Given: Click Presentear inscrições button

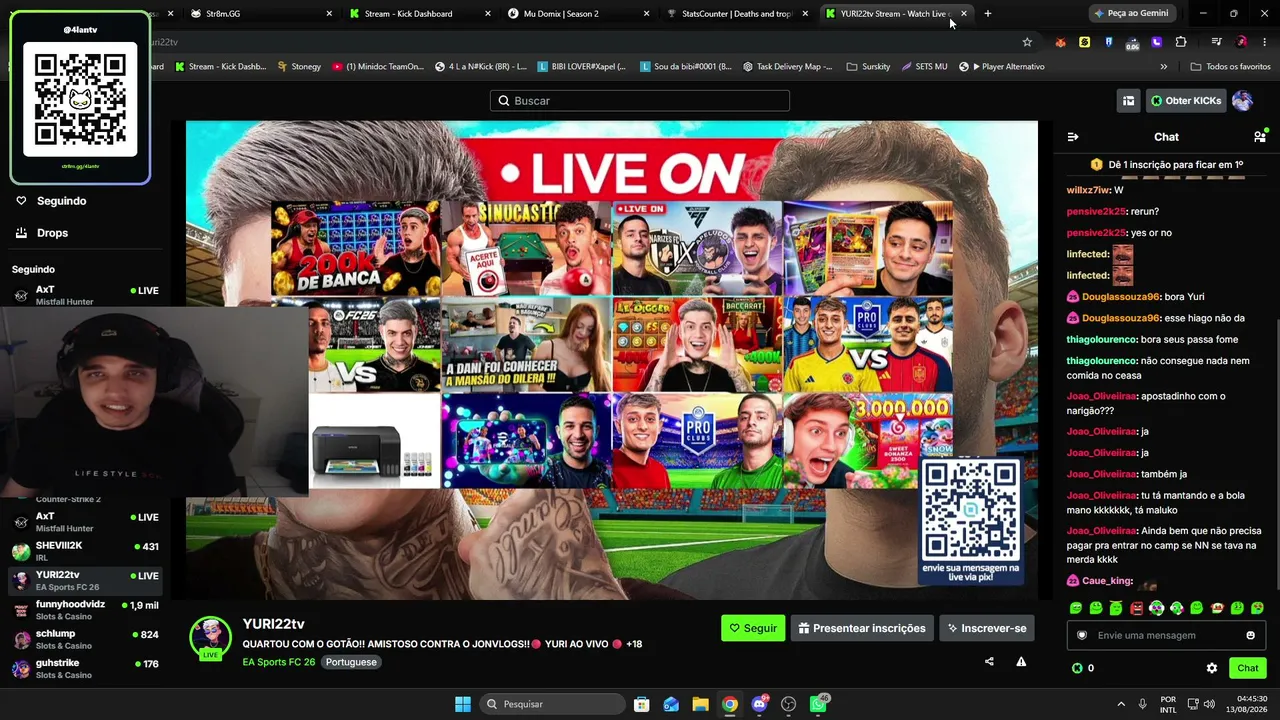Looking at the screenshot, I should 862,628.
